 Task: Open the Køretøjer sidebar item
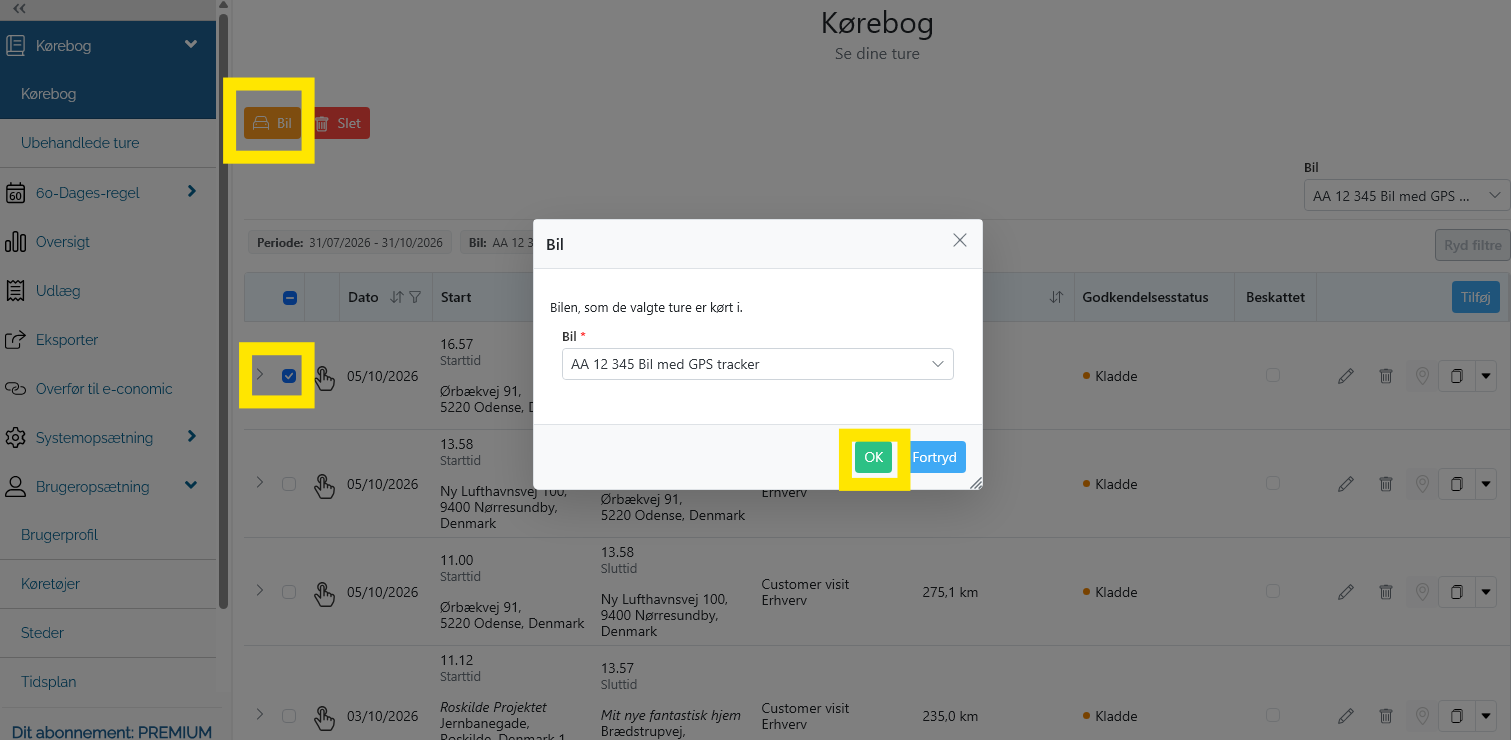coord(50,584)
